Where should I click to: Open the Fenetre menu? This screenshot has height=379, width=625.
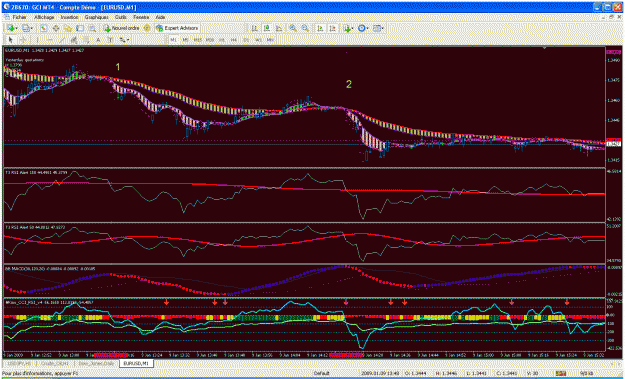click(141, 18)
